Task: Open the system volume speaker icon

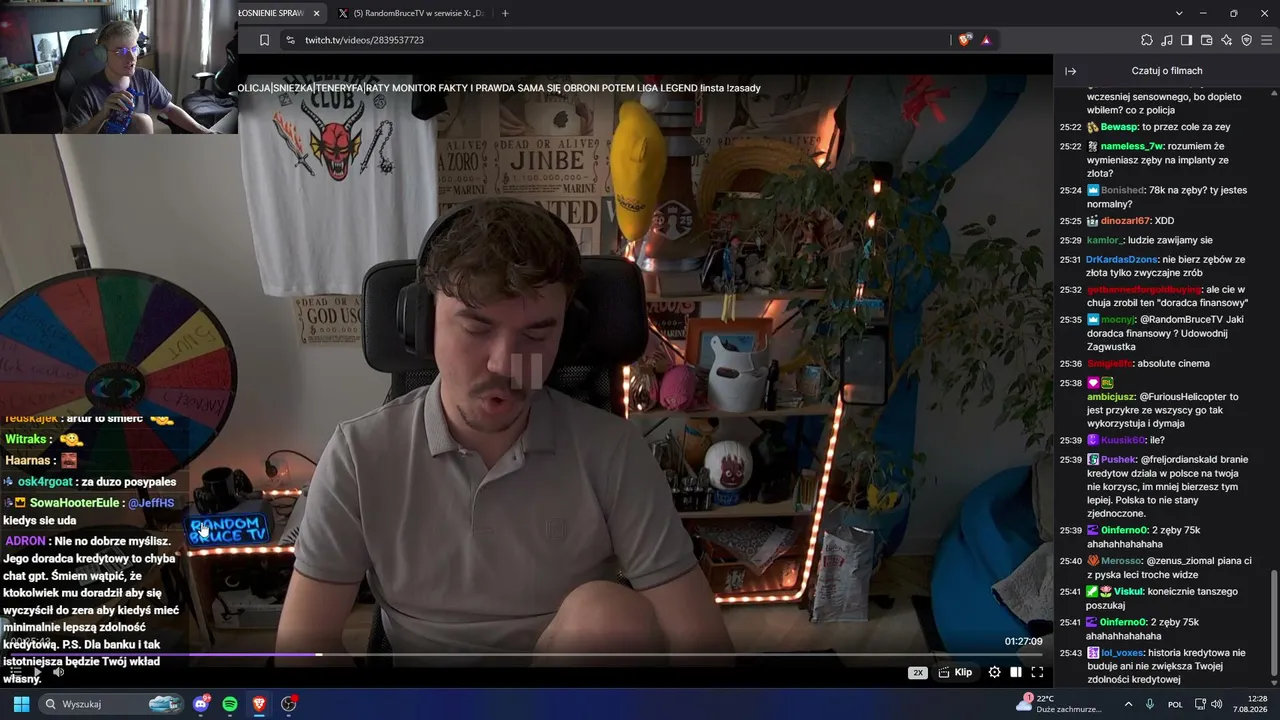Action: [1217, 704]
